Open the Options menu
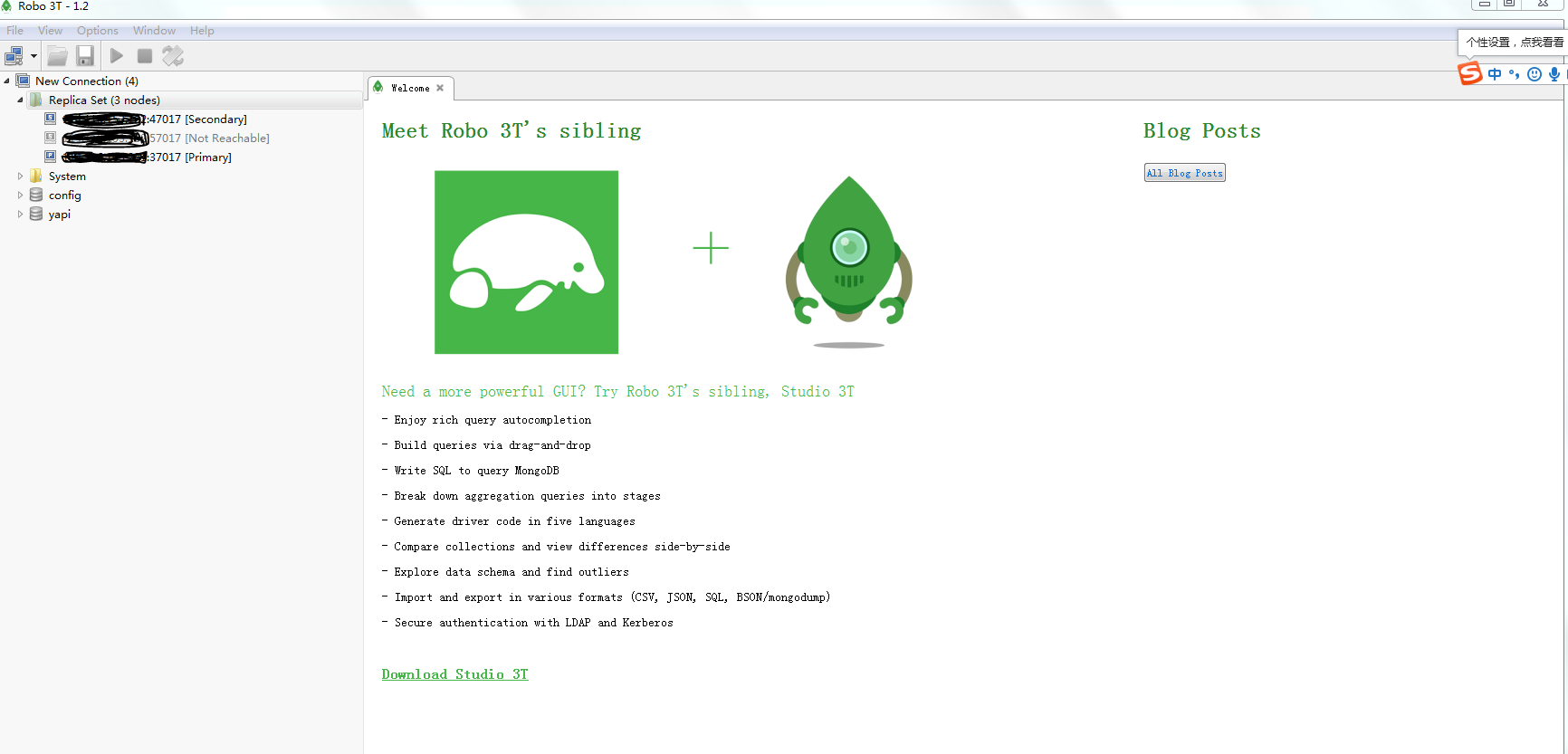Screen dimensions: 1568x754 [98, 31]
